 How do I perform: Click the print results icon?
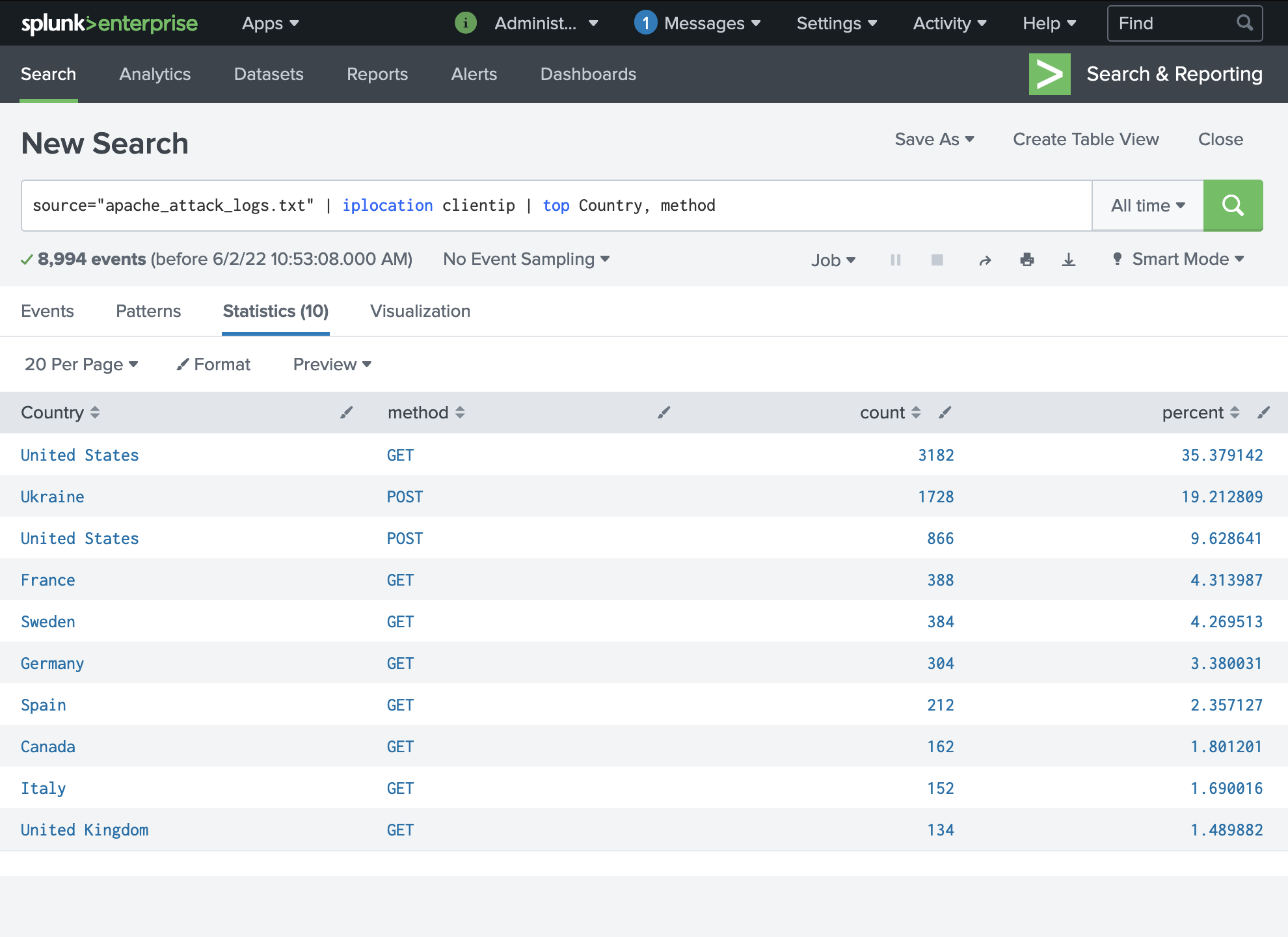click(x=1026, y=260)
